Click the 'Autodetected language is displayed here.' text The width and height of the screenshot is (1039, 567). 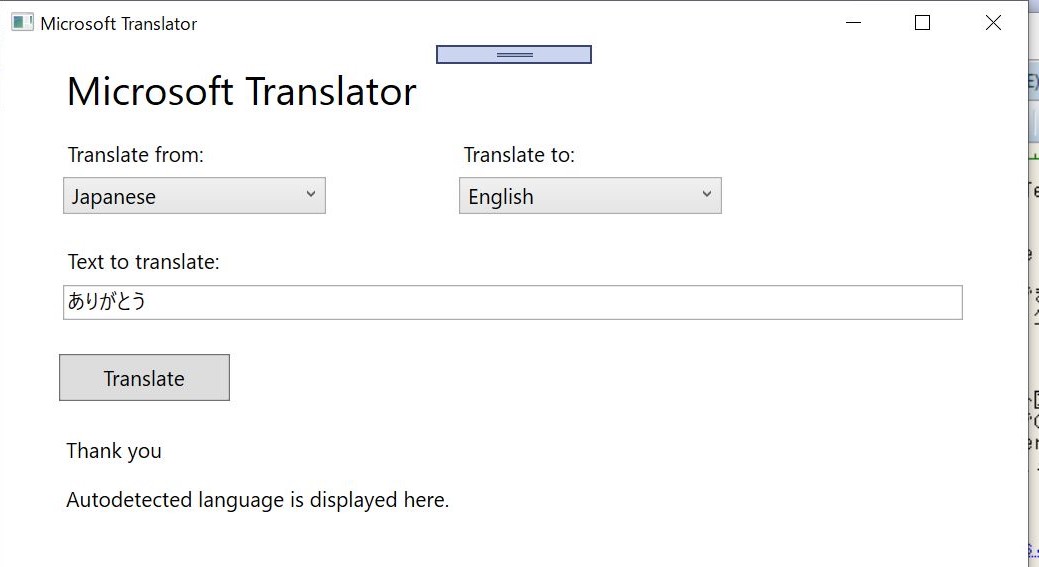point(258,499)
